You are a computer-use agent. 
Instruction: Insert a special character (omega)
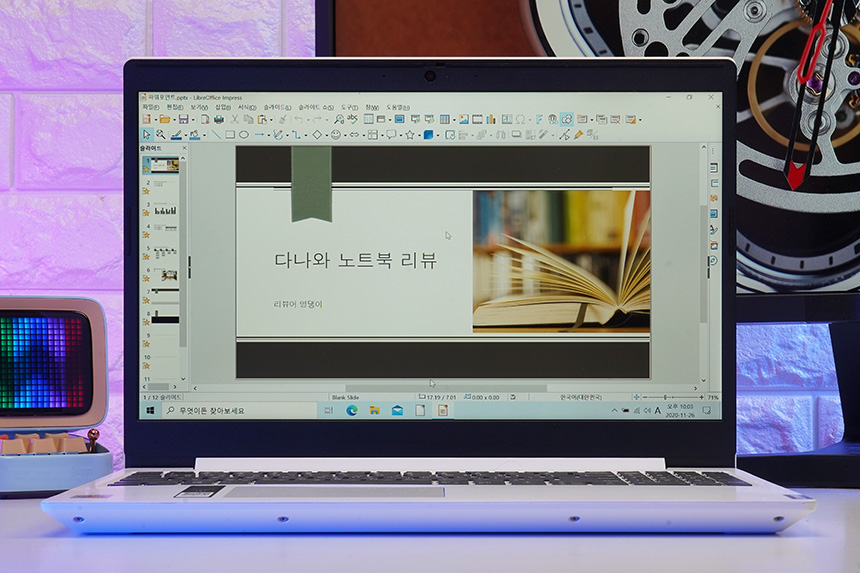(x=520, y=119)
